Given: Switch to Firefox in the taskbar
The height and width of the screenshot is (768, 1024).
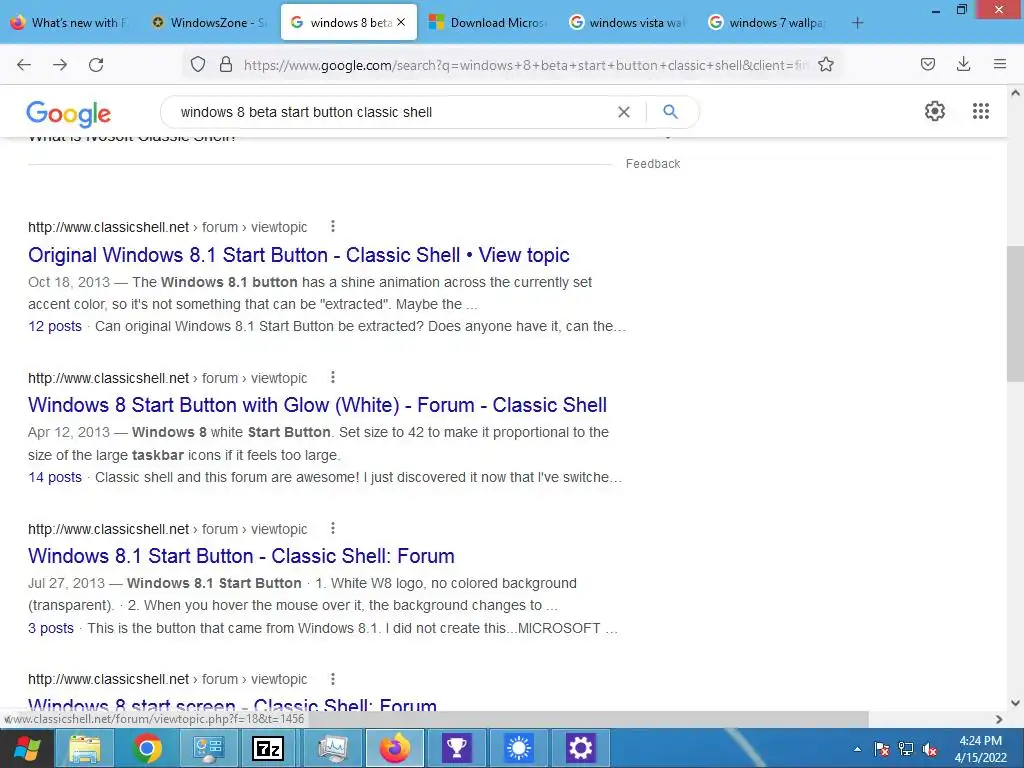Looking at the screenshot, I should pyautogui.click(x=395, y=748).
